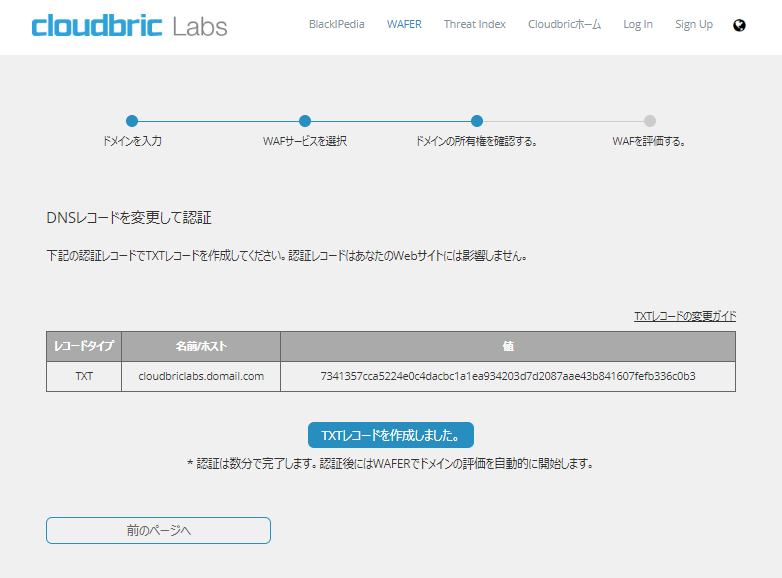
Task: Open the language globe icon
Action: point(739,25)
